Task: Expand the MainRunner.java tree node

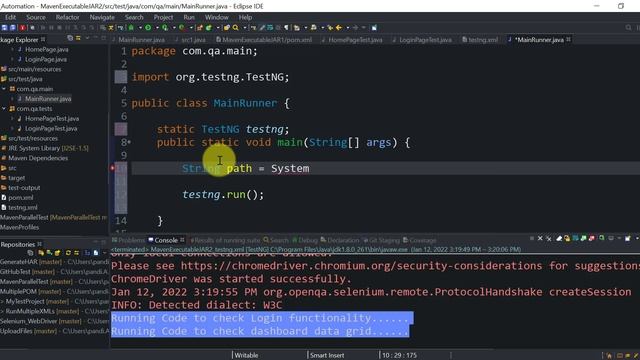Action: (12, 99)
